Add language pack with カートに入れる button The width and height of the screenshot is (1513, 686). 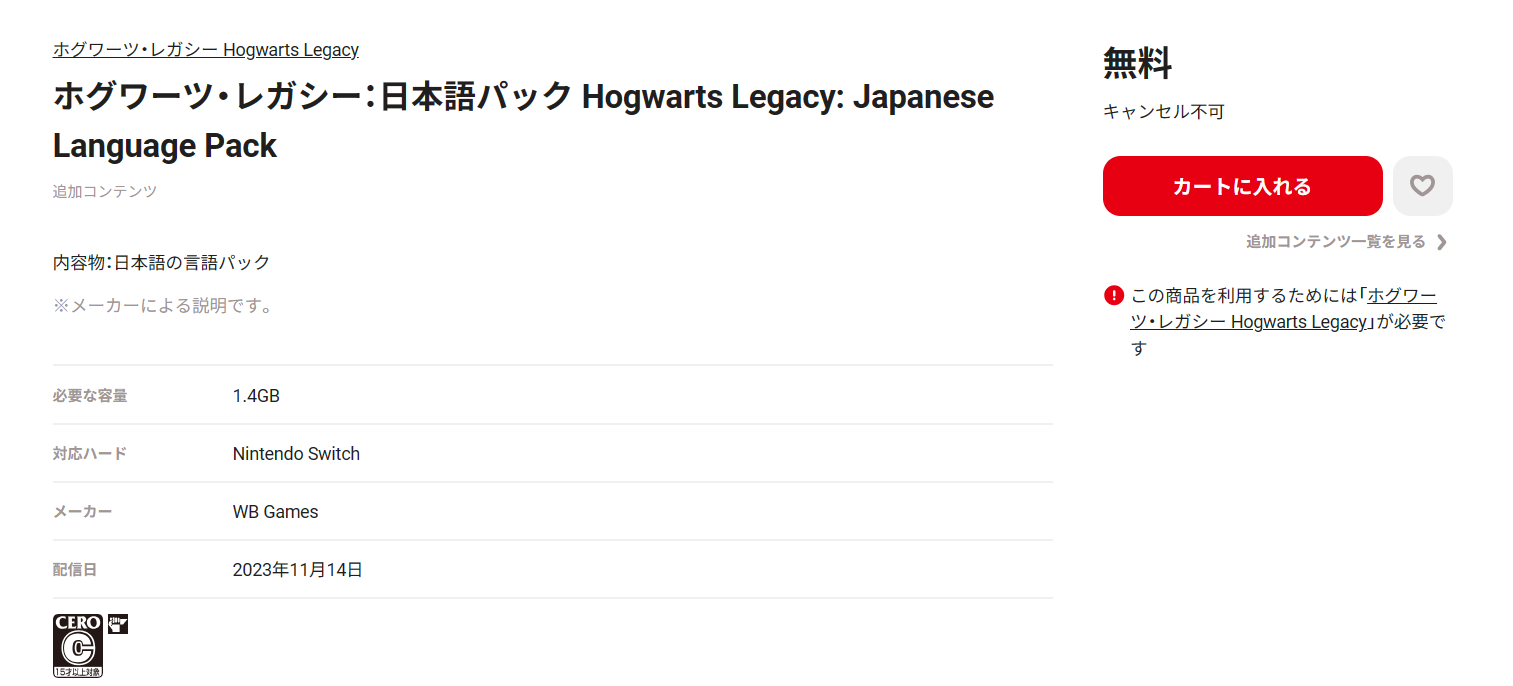point(1242,186)
